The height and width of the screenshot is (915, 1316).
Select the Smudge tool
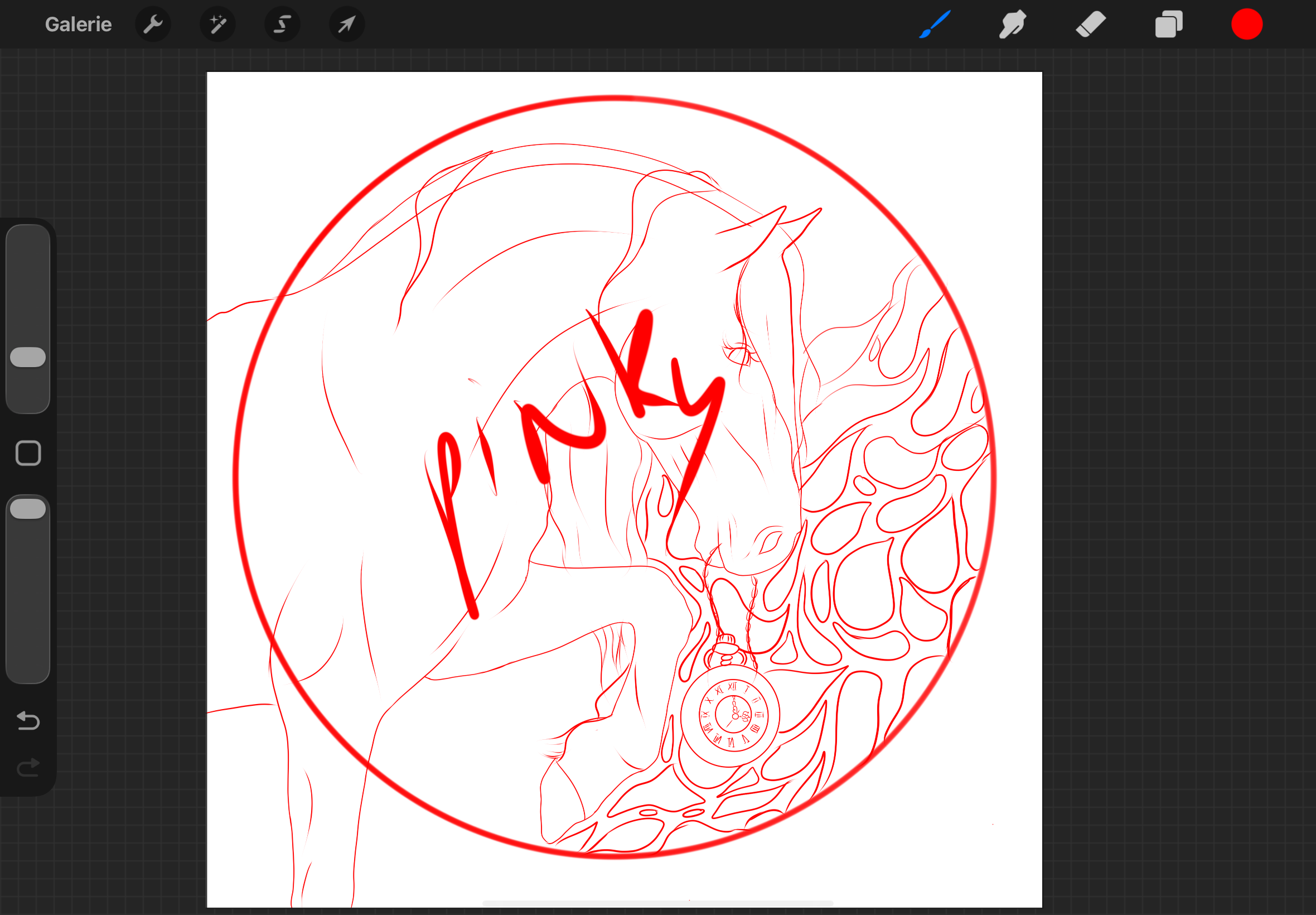1012,25
